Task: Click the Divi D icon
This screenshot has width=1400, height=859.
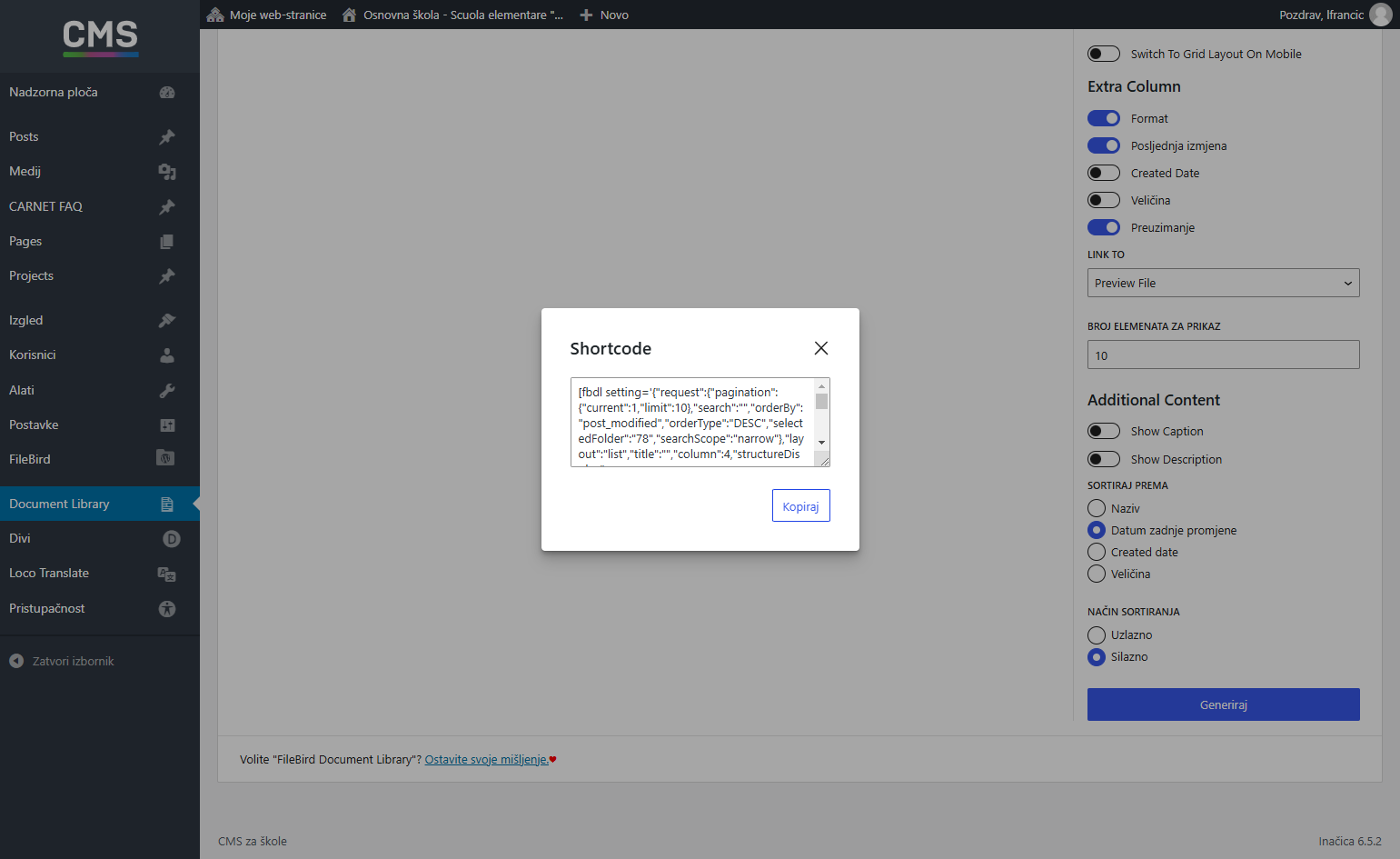Action: tap(171, 538)
